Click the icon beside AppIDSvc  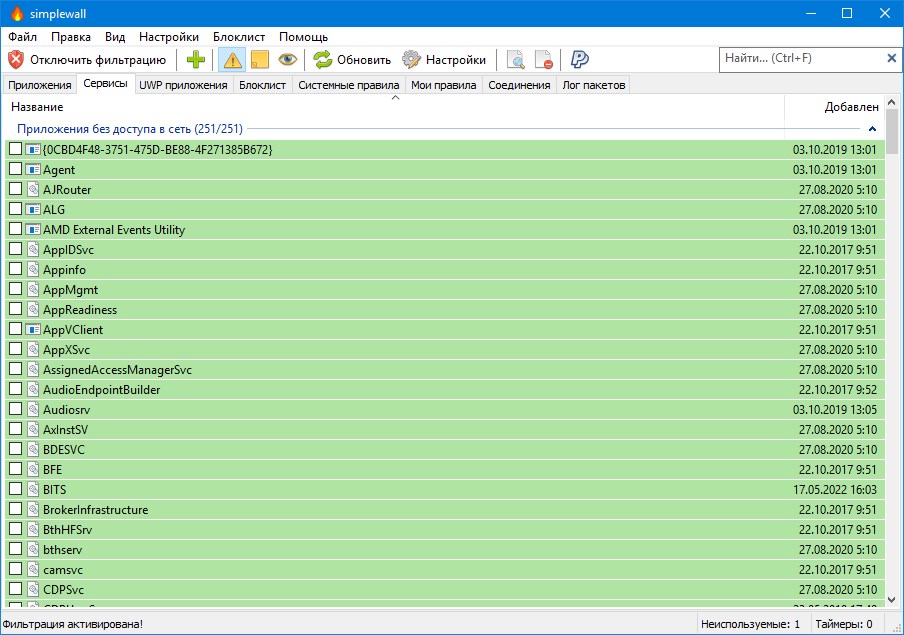pos(33,249)
